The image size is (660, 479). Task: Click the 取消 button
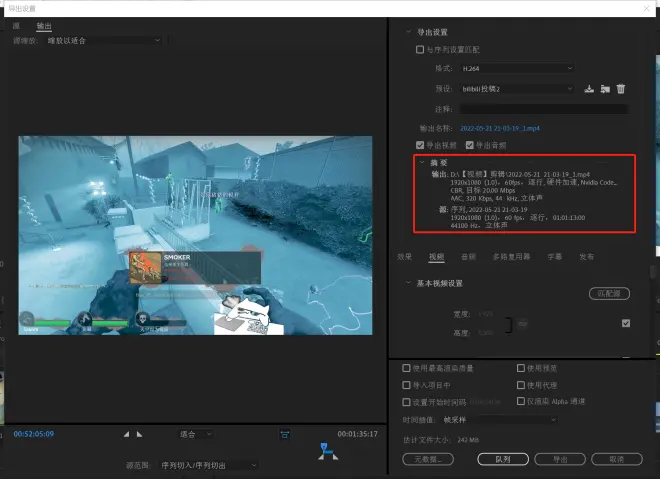pos(617,459)
